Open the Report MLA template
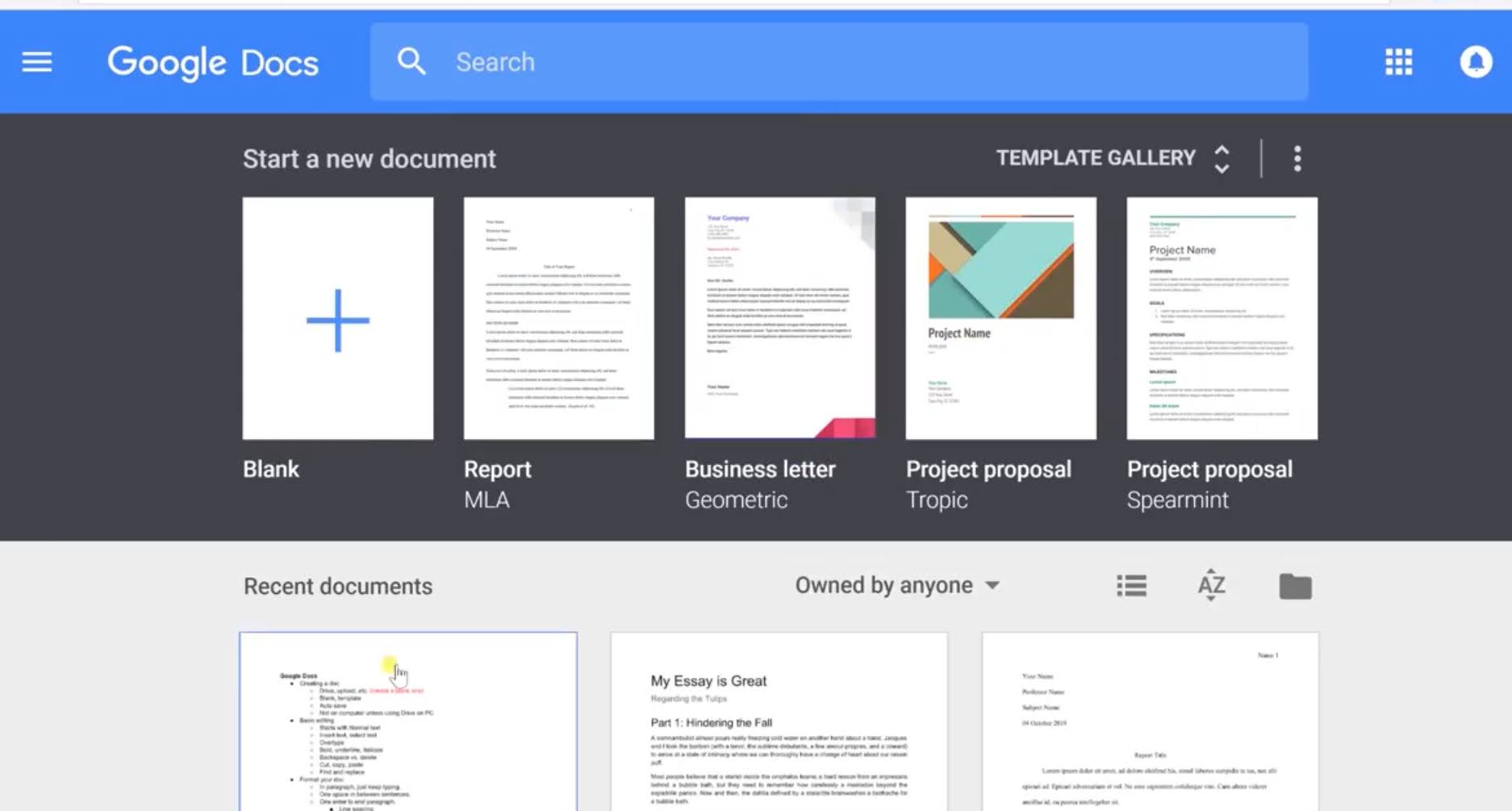Viewport: 1512px width, 811px height. click(x=558, y=317)
